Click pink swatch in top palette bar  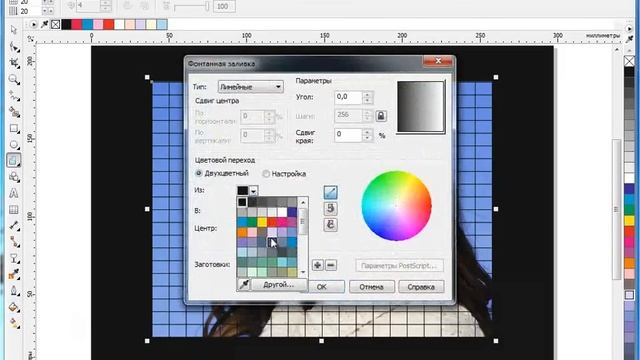[x=98, y=24]
